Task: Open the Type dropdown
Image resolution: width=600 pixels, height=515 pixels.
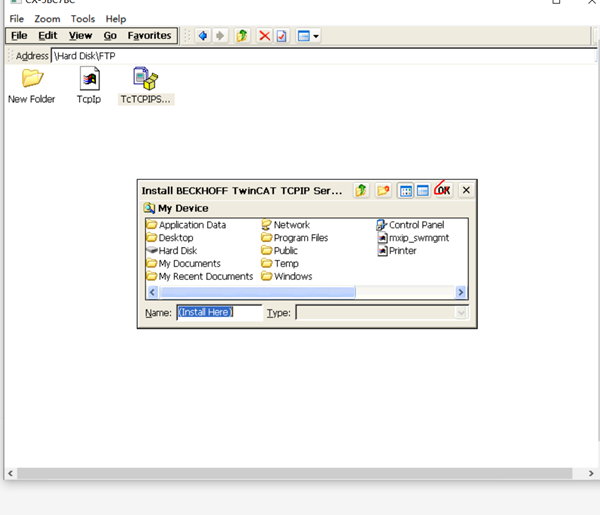Action: coord(461,313)
